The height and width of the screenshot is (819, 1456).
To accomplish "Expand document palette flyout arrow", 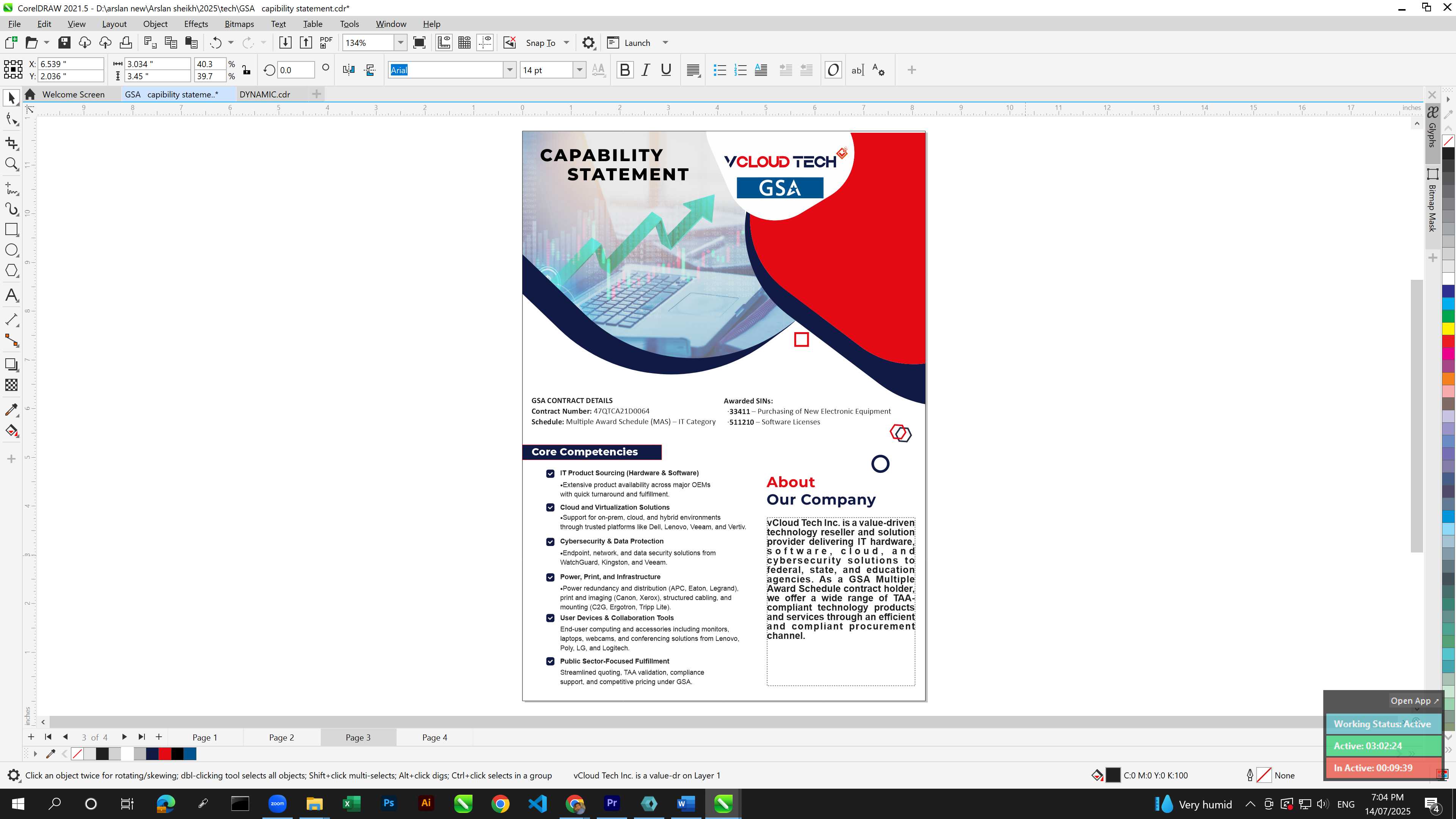I will point(35,753).
